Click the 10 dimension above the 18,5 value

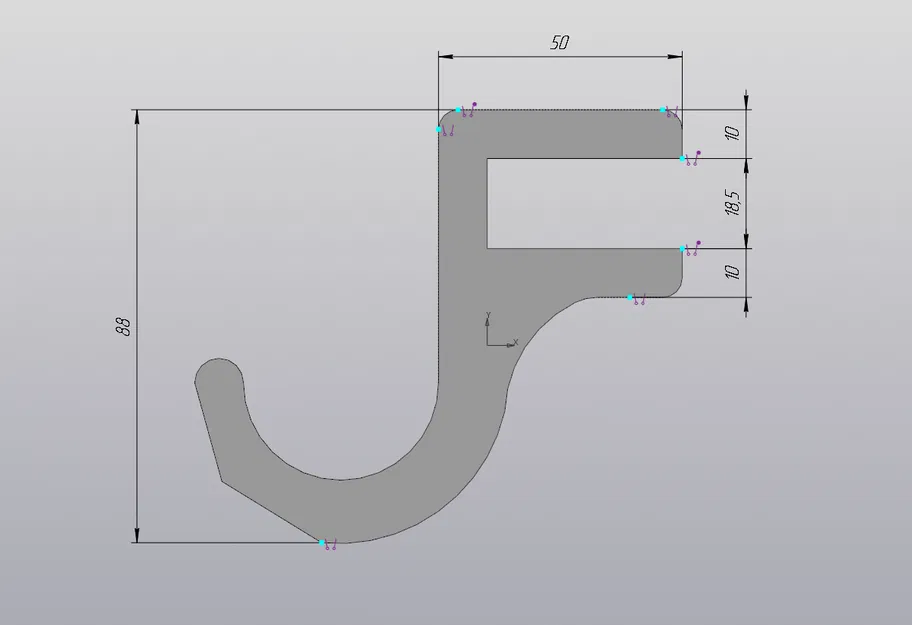[x=733, y=133]
